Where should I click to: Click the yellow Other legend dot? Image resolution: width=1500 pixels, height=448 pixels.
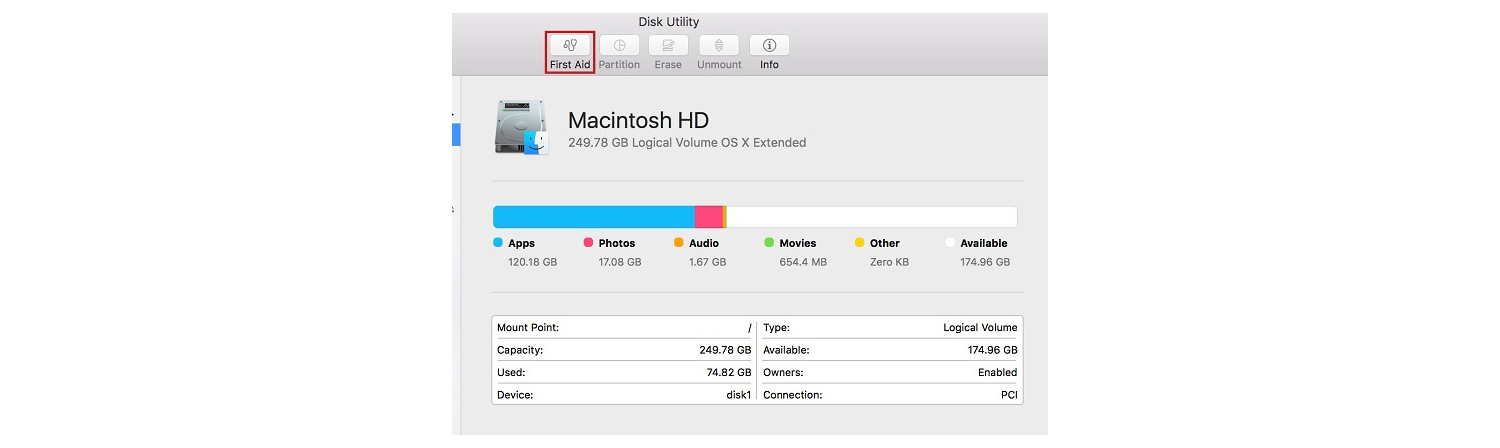coord(860,243)
